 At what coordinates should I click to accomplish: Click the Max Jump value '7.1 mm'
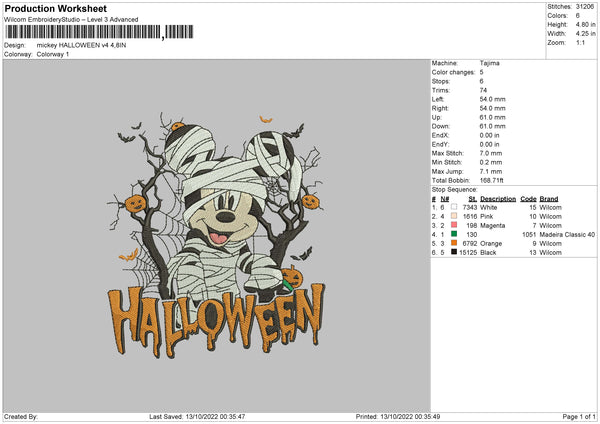[491, 171]
